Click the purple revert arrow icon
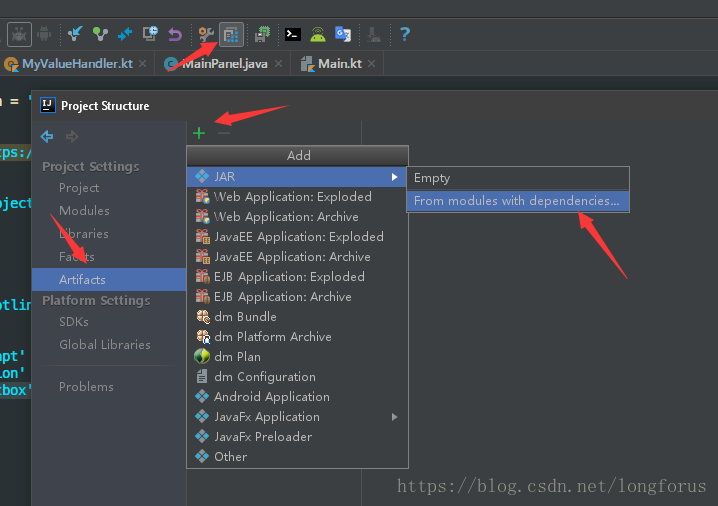Screen dimensions: 718x506 click(175, 34)
